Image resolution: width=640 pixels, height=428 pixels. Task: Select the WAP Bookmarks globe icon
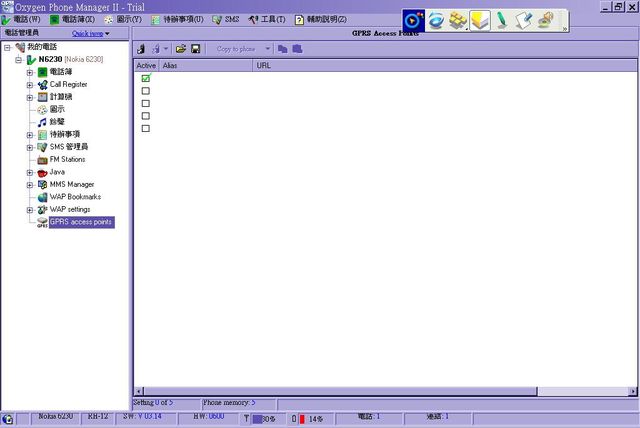click(42, 197)
